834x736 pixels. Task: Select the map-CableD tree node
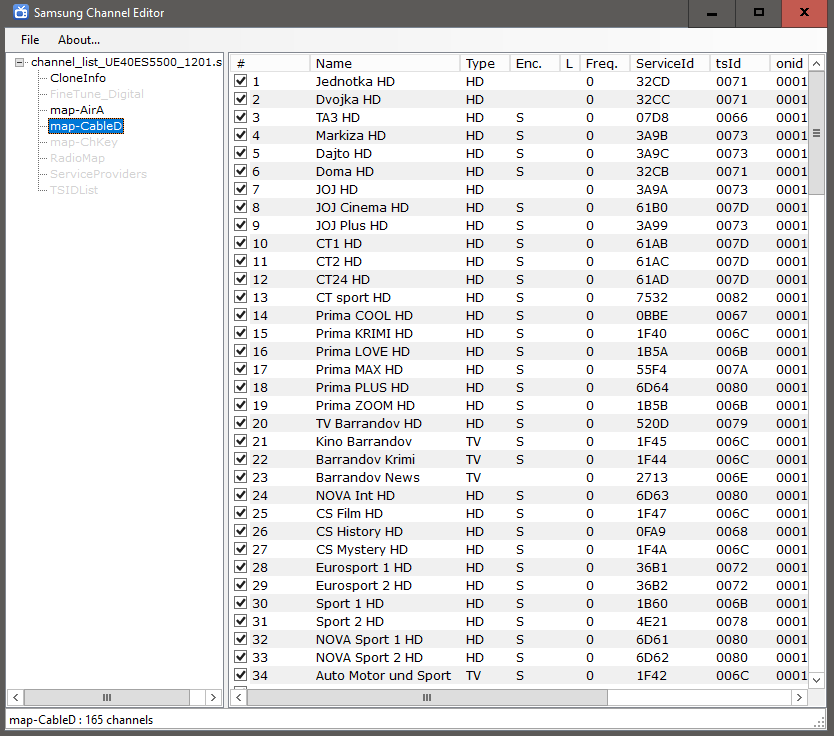tap(86, 126)
